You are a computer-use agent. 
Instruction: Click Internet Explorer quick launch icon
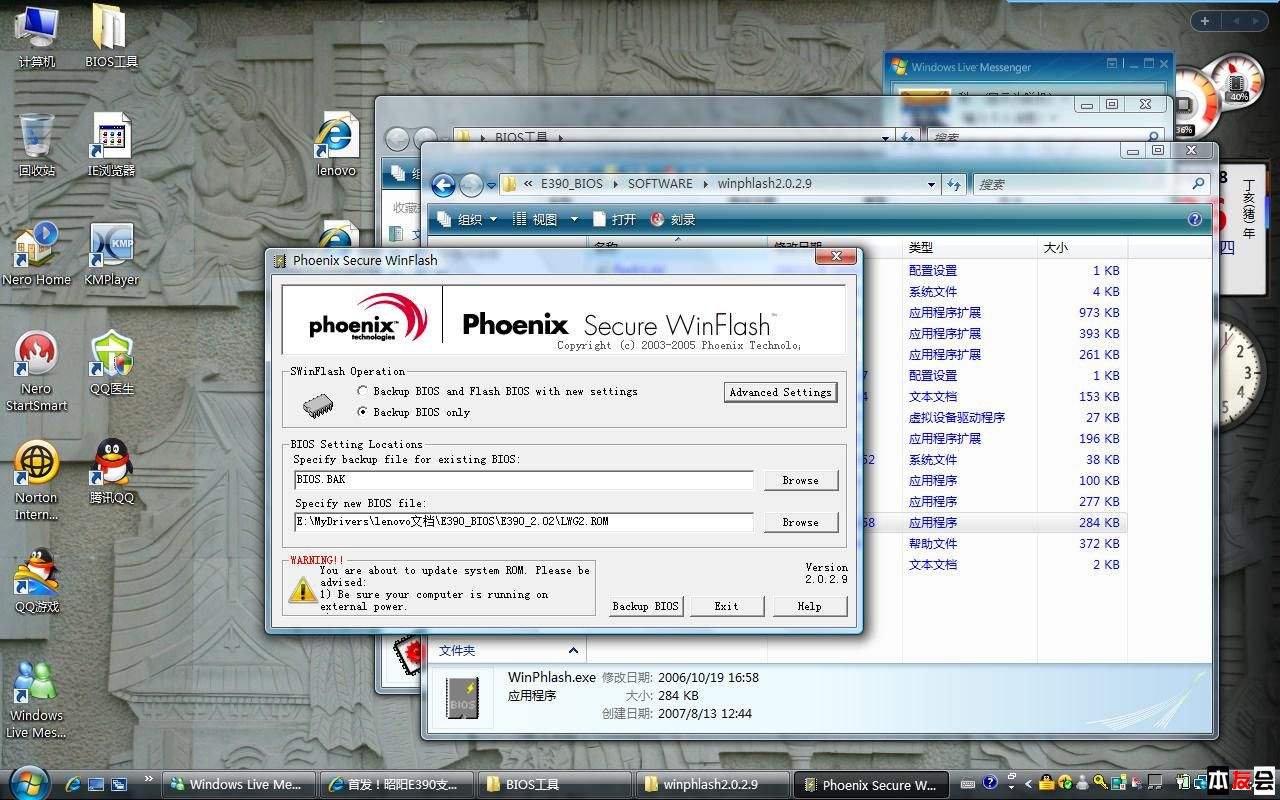tap(73, 784)
